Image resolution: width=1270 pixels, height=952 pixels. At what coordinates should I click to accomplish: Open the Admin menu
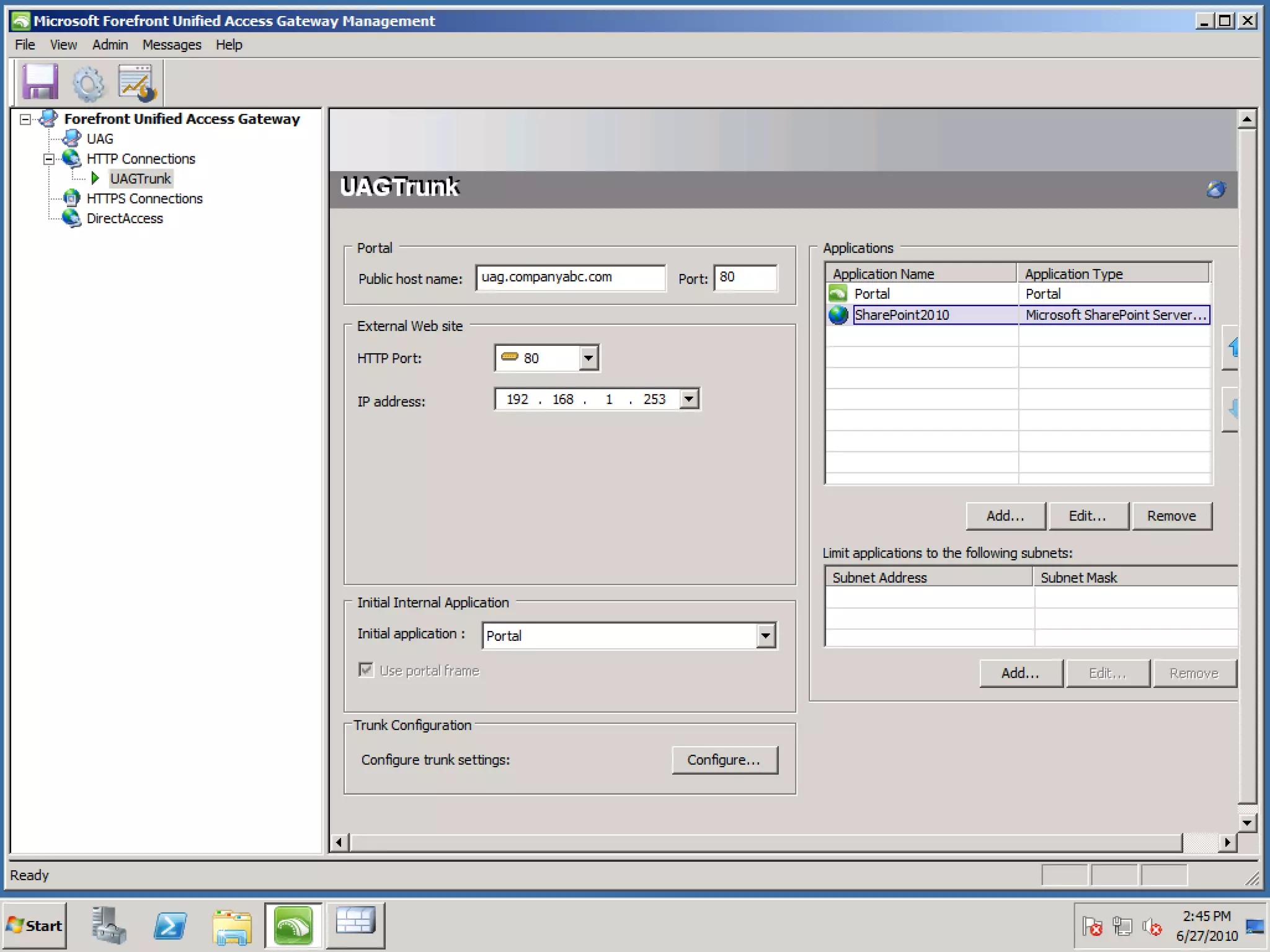[110, 45]
